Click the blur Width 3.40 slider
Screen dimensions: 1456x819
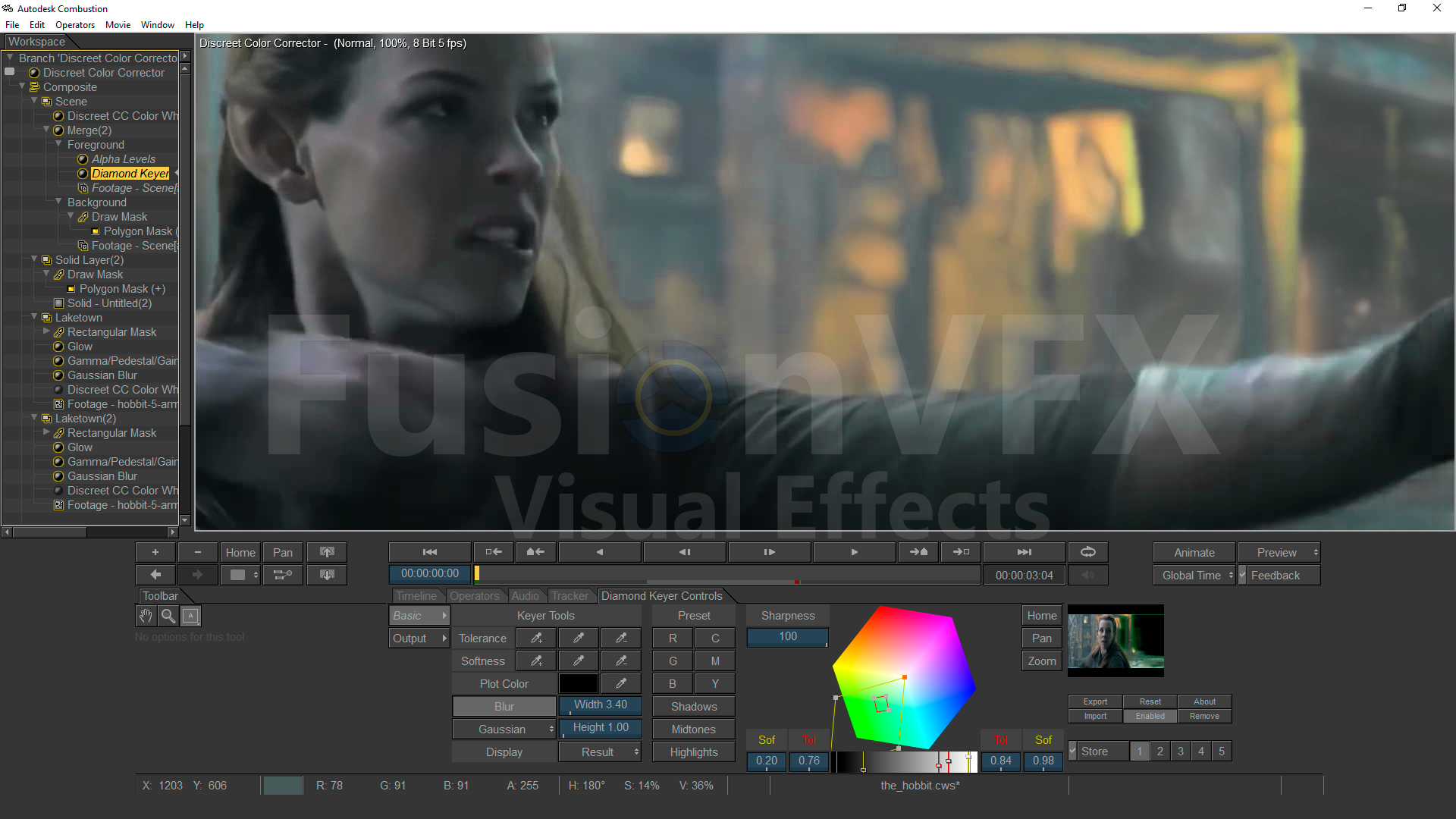click(x=600, y=705)
